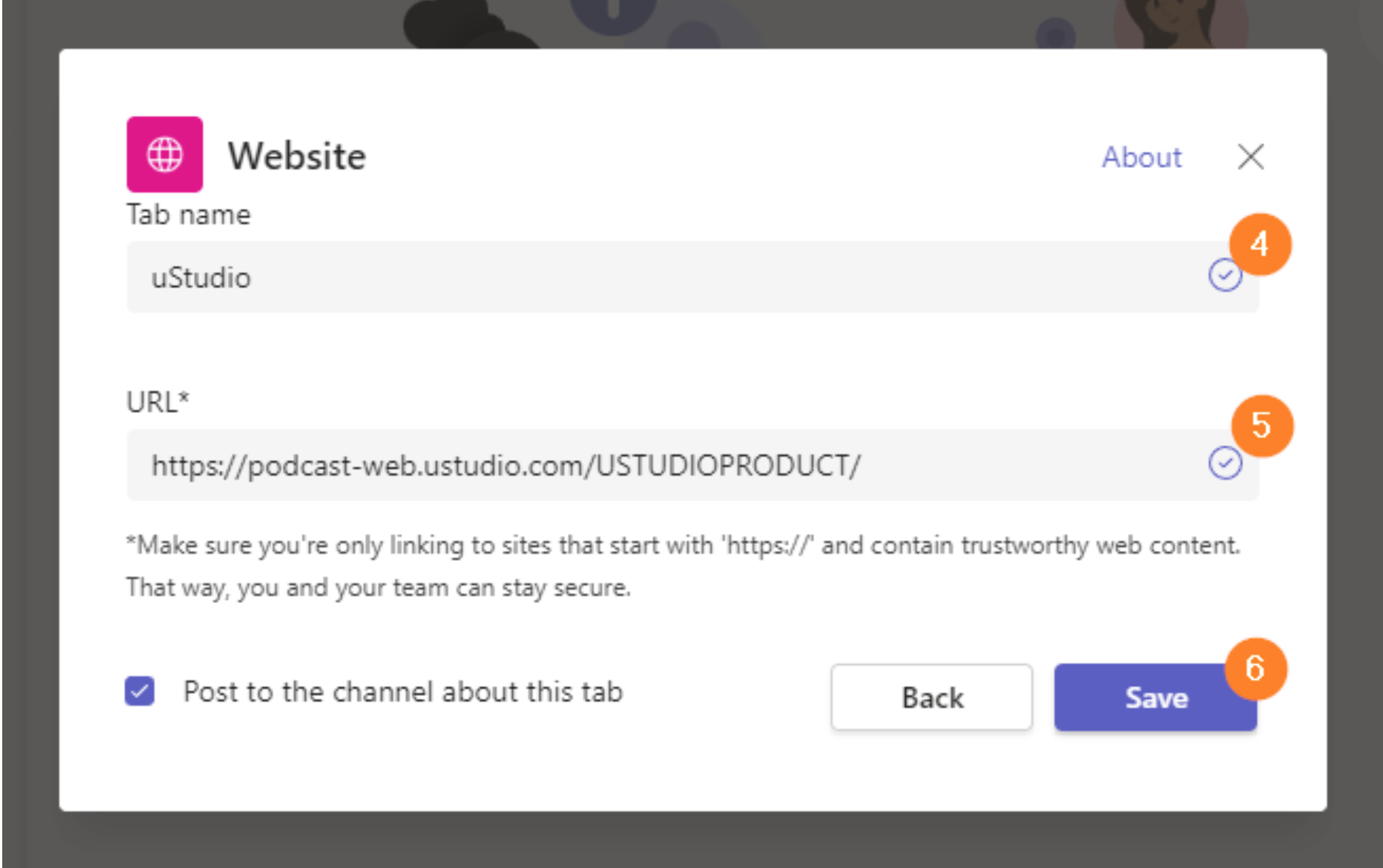Viewport: 1383px width, 868px height.
Task: Click the checkmark icon in Tab name field
Action: [x=1225, y=276]
